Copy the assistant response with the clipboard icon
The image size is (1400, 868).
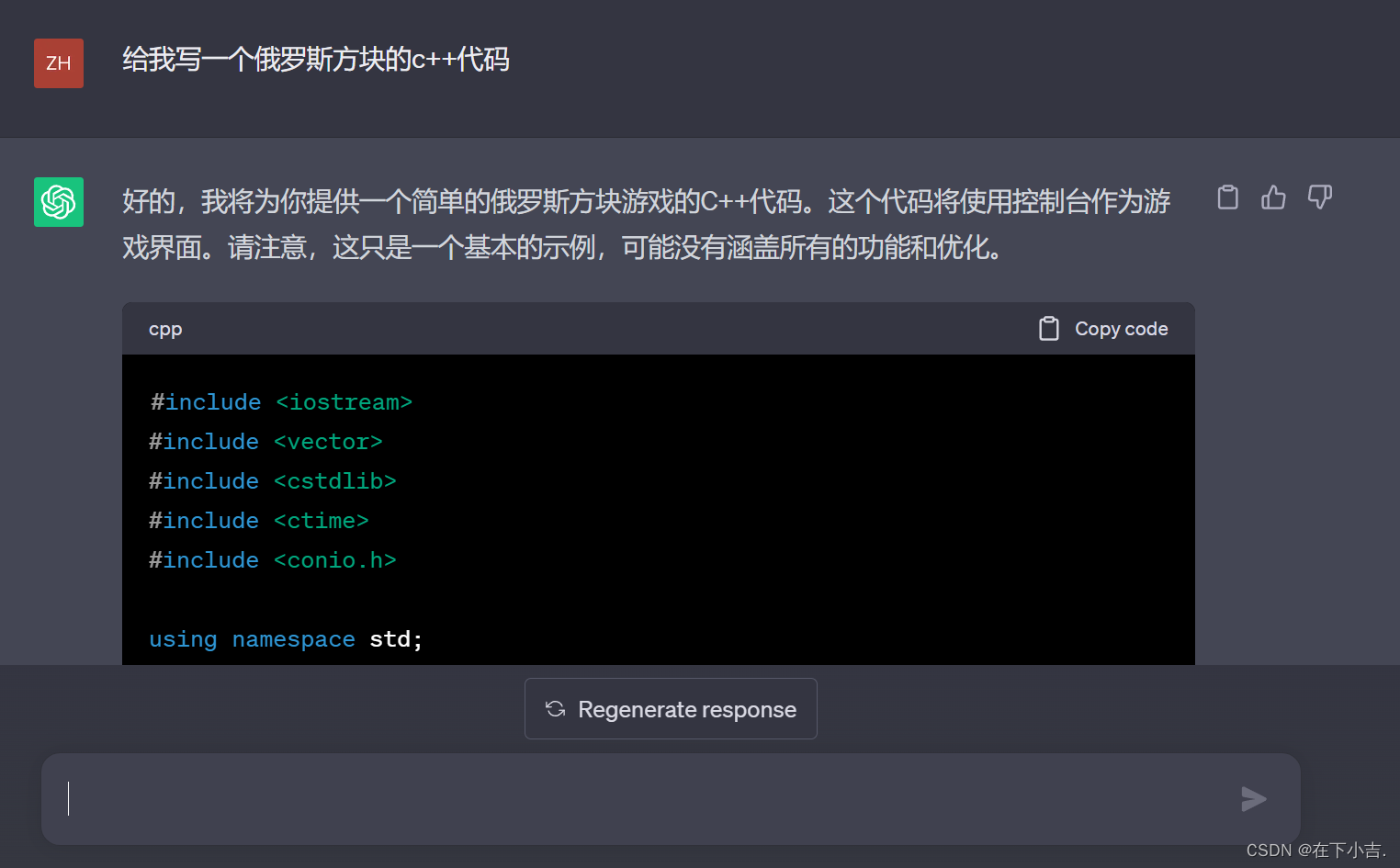tap(1227, 197)
